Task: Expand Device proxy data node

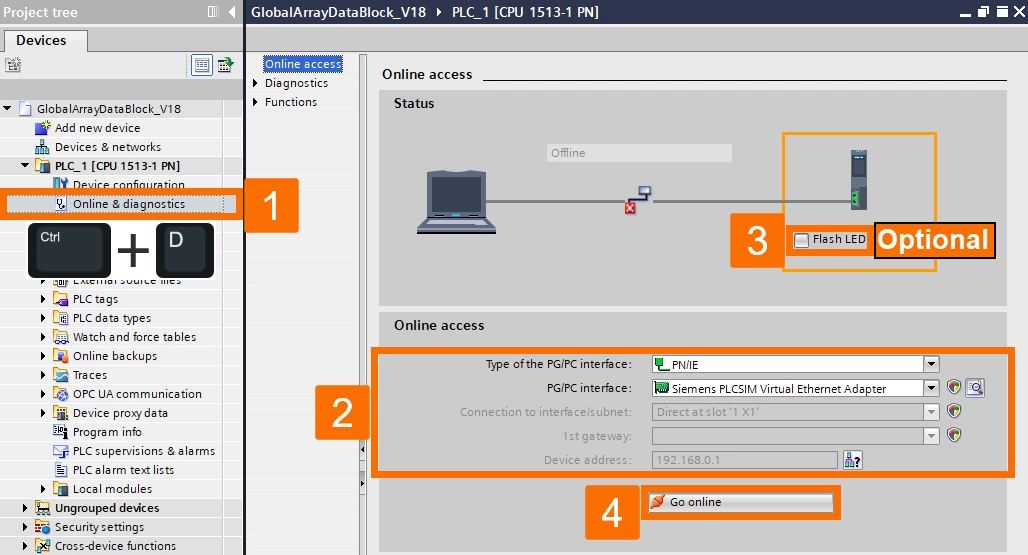Action: tap(43, 413)
